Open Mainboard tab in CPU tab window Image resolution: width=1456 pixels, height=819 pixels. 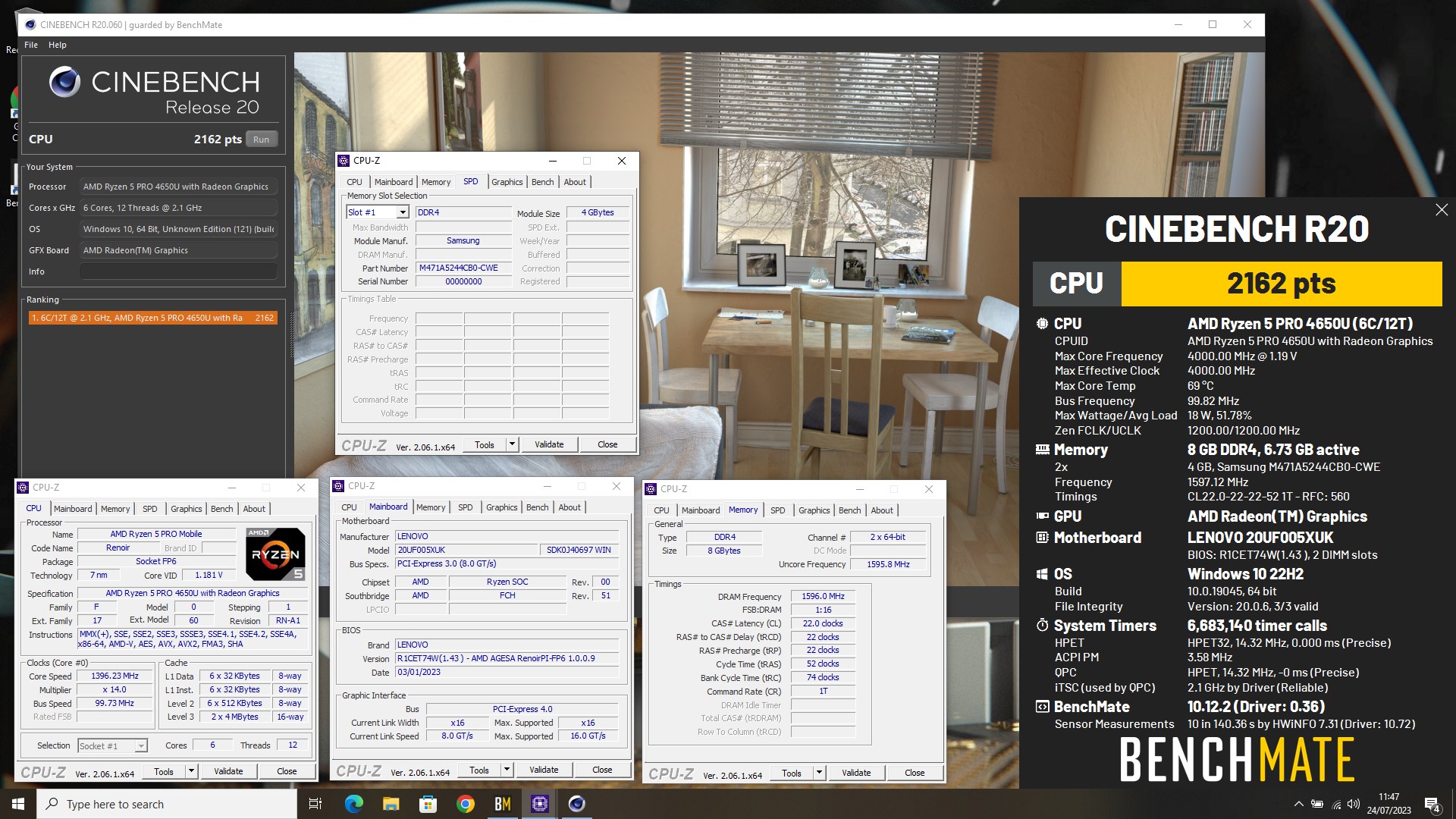[x=73, y=509]
